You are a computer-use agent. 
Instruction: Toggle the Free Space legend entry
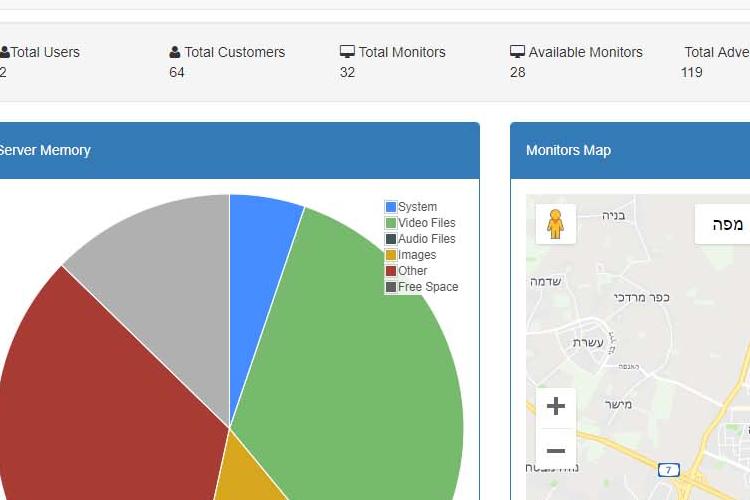click(x=428, y=287)
